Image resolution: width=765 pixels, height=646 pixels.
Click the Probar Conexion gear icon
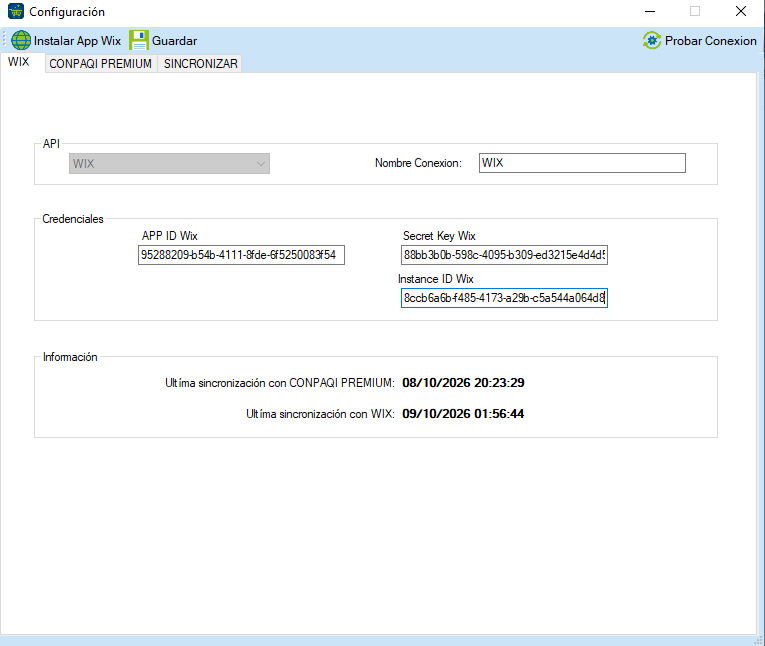[652, 40]
